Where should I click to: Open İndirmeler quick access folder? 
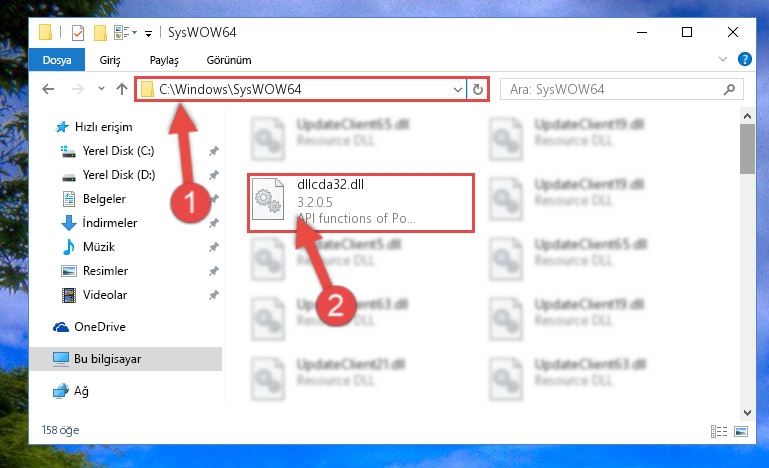coord(109,223)
